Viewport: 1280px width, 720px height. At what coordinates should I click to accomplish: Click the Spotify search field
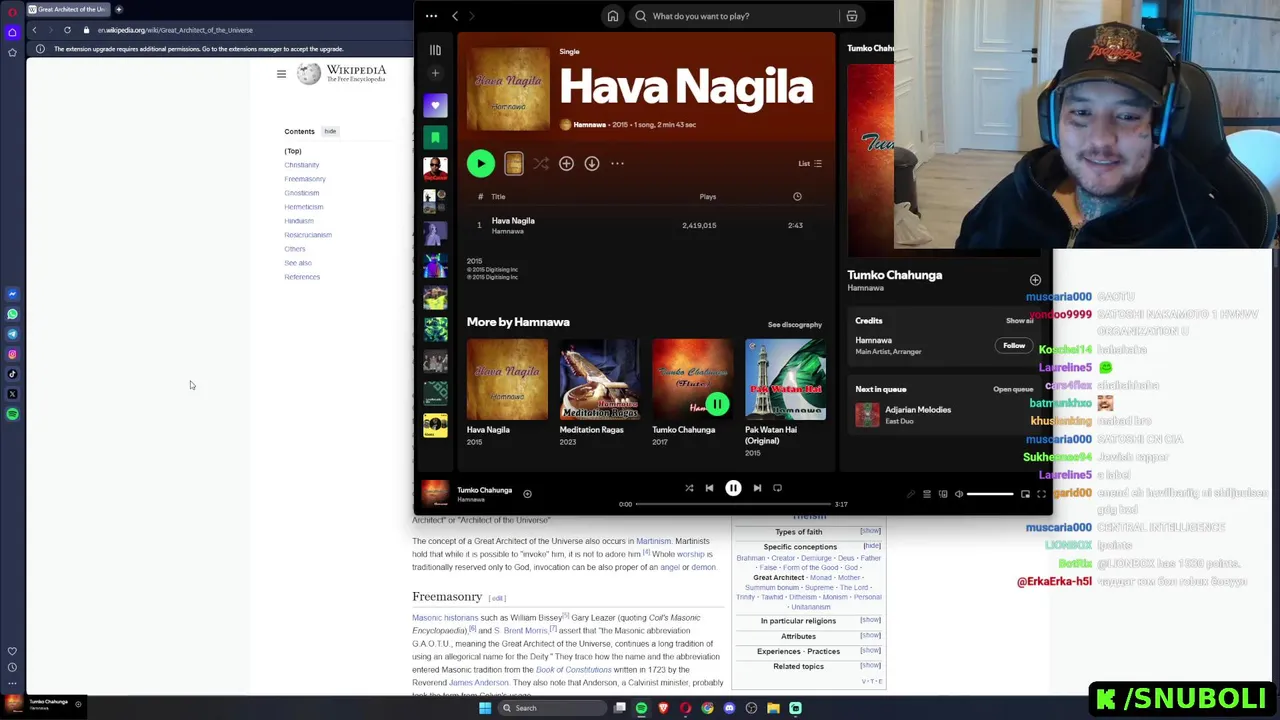pyautogui.click(x=736, y=16)
